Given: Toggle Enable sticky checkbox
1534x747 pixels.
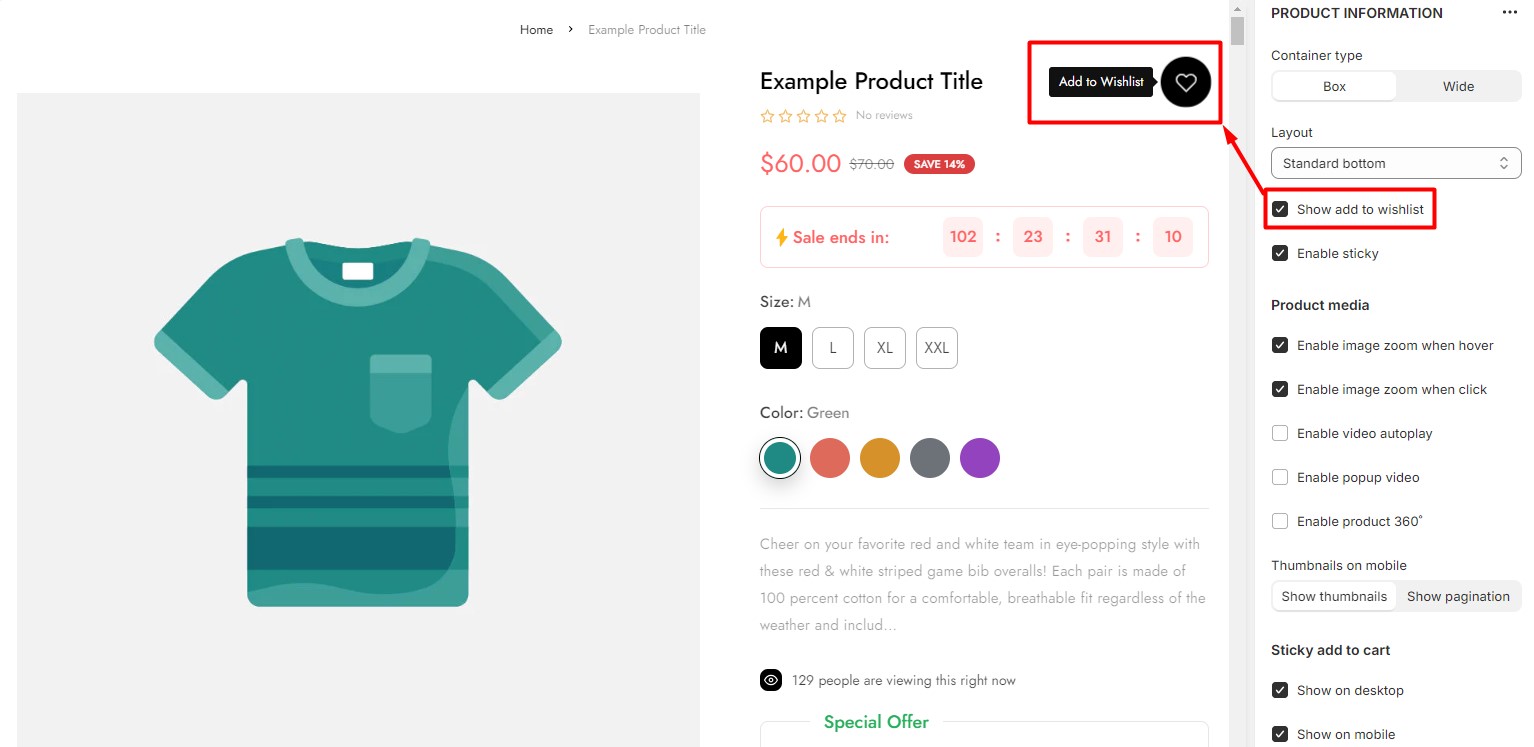Looking at the screenshot, I should pyautogui.click(x=1280, y=253).
